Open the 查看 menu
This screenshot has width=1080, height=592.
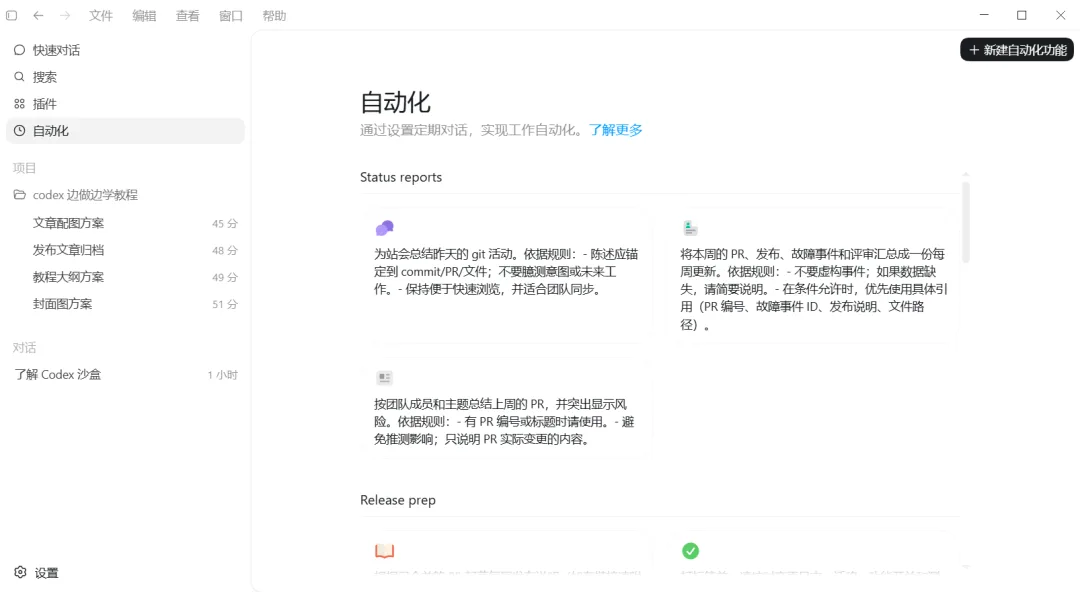[x=187, y=15]
